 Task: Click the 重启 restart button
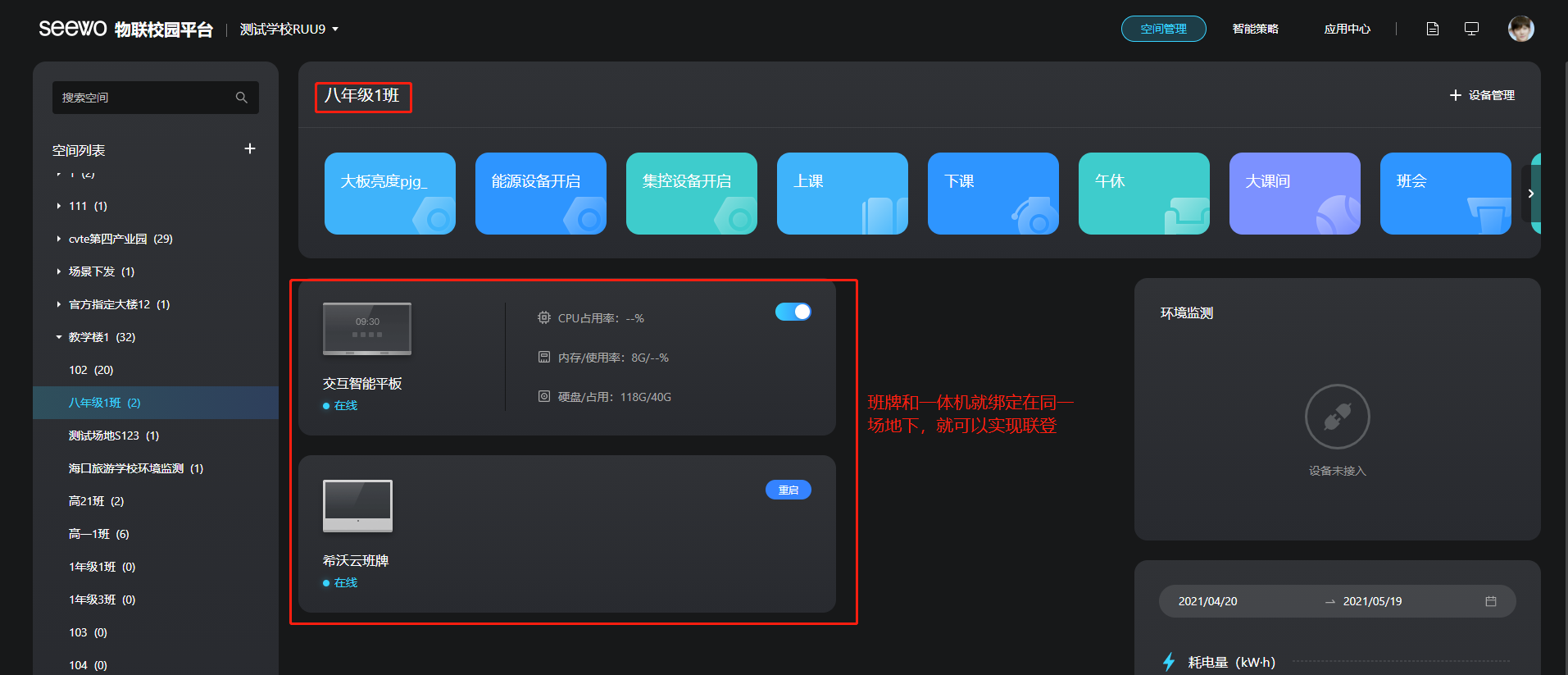[x=789, y=490]
